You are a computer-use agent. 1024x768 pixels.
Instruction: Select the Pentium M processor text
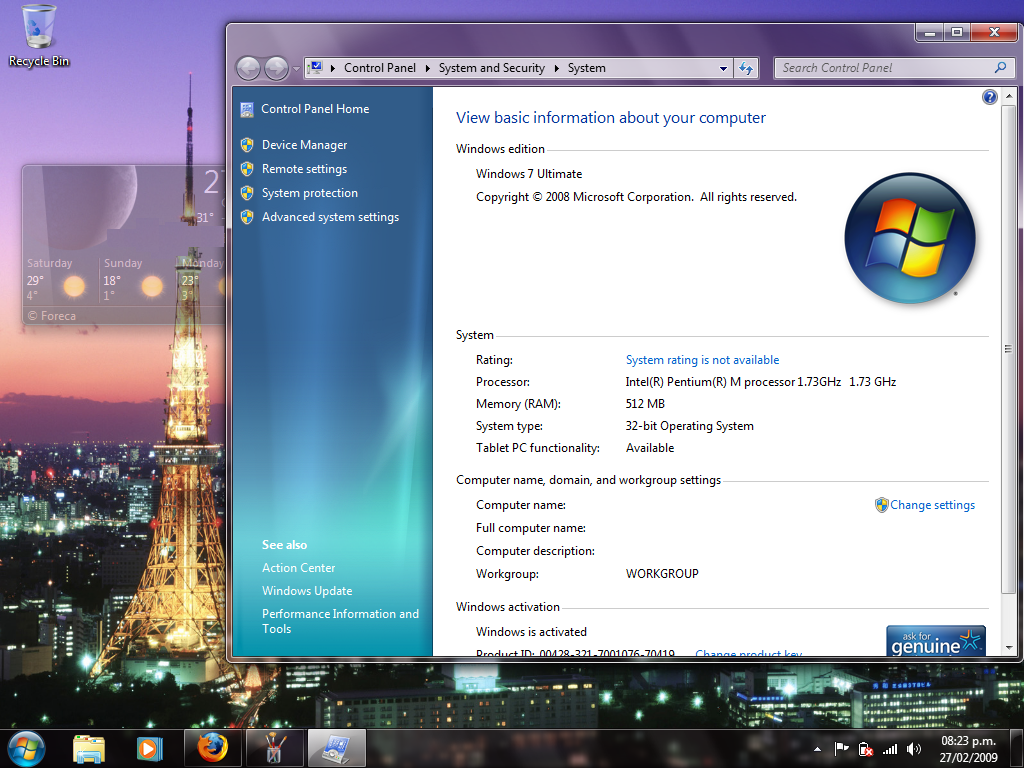click(x=761, y=382)
